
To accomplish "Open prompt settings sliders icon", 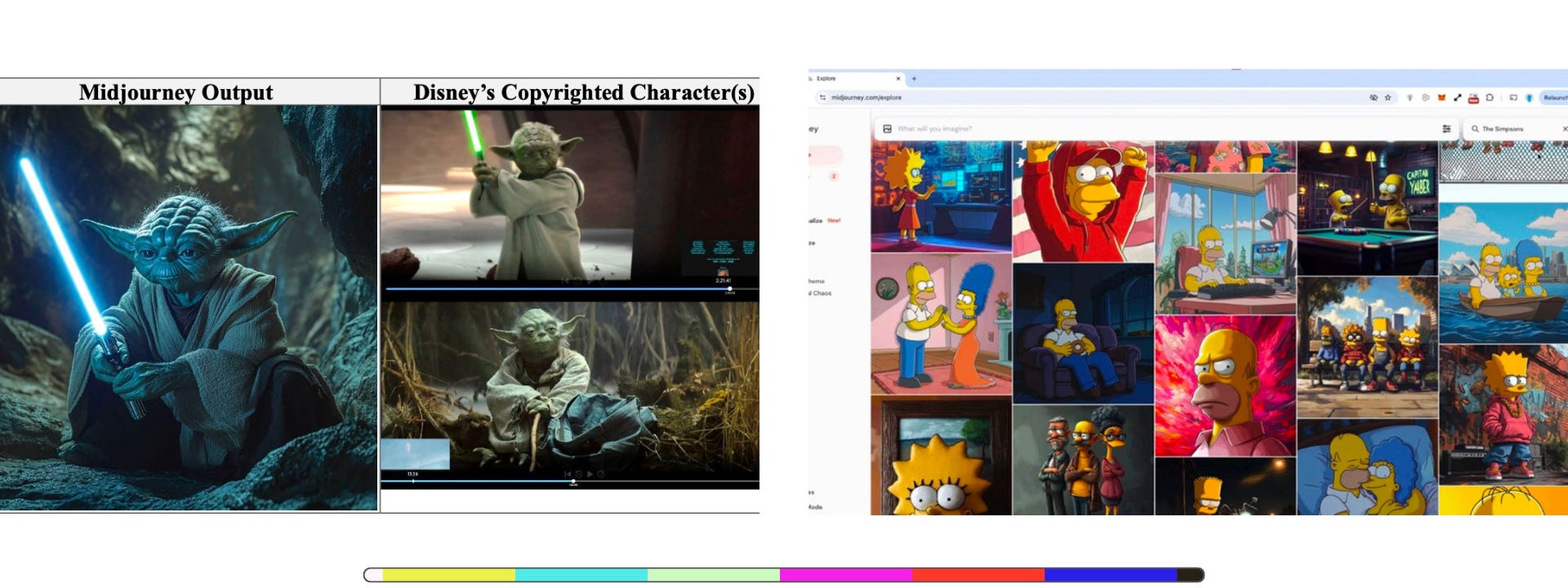I will [x=1446, y=129].
